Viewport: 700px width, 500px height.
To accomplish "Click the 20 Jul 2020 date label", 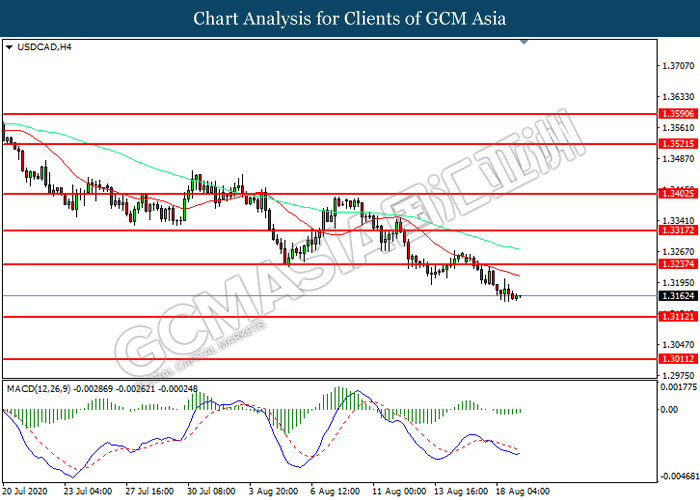I will tap(25, 491).
